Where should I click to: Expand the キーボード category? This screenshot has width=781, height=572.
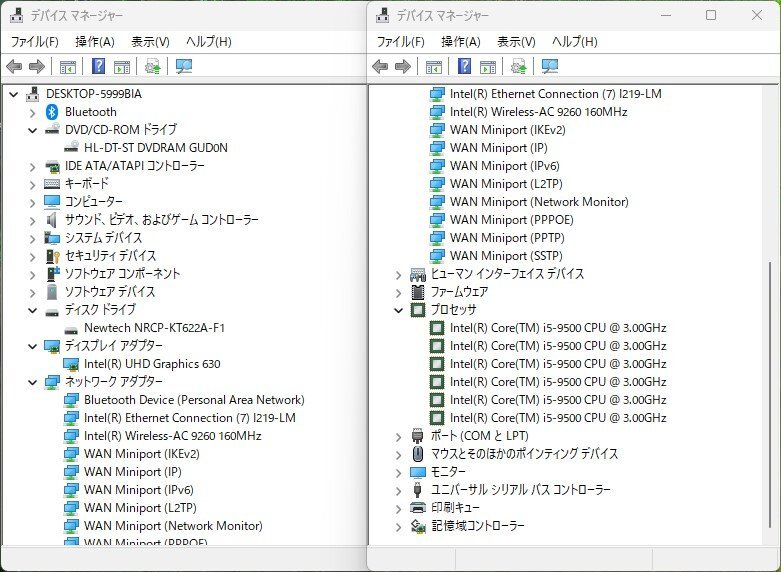(x=32, y=184)
